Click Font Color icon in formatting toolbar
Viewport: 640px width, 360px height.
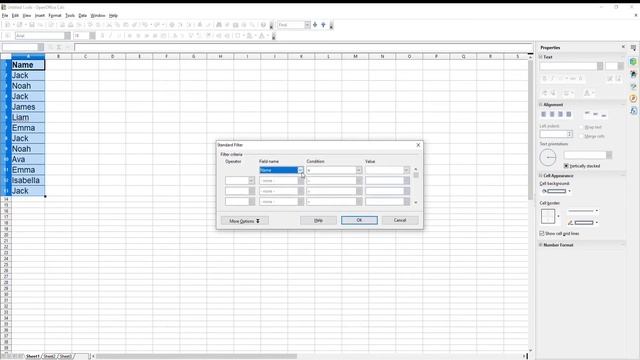(262, 36)
